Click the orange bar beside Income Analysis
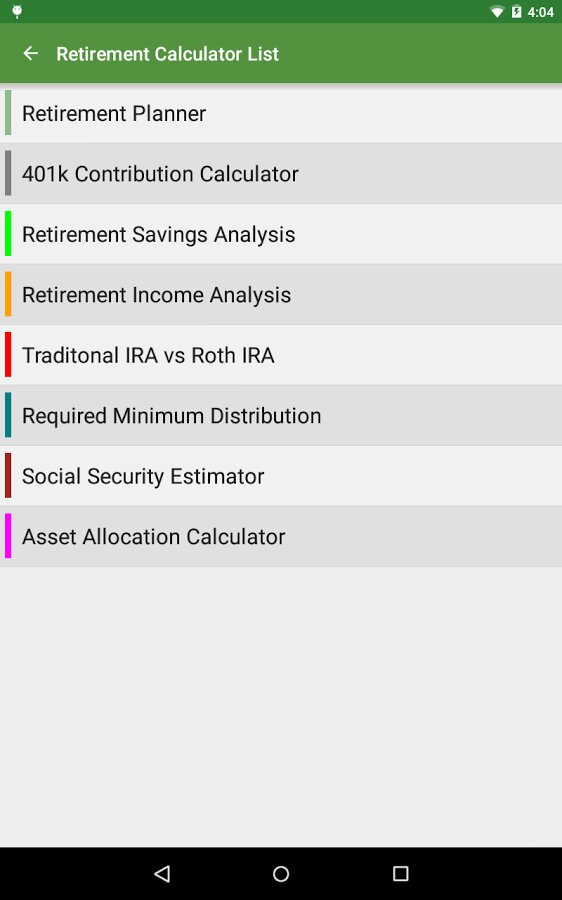The image size is (562, 900). click(8, 294)
